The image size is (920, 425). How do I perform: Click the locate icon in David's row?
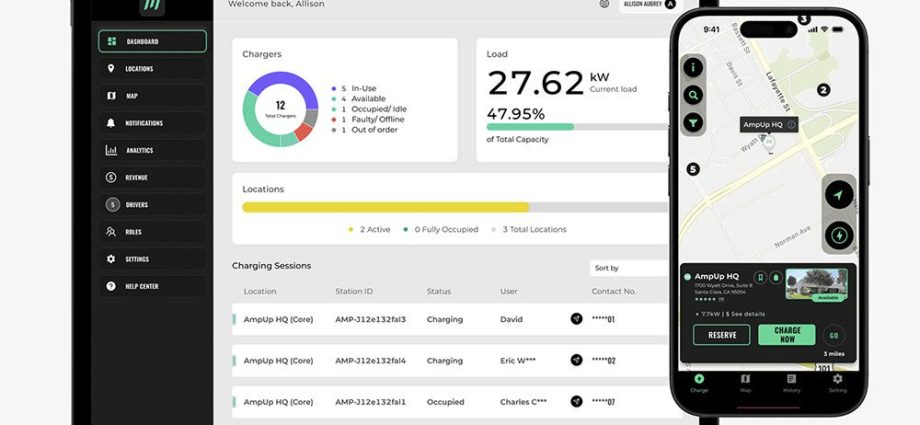[577, 319]
